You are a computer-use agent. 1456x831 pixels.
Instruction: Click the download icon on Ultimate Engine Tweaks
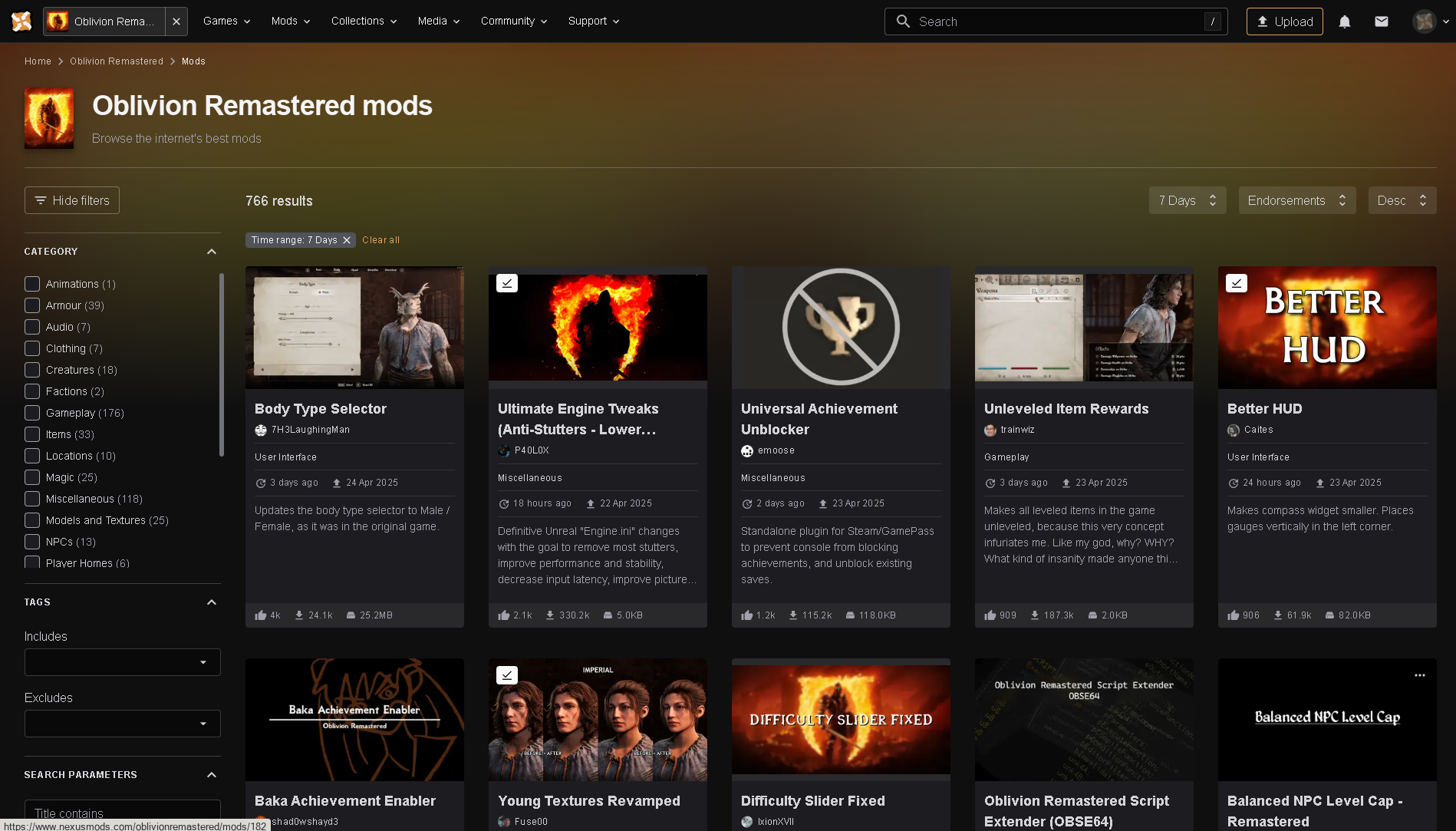click(550, 615)
